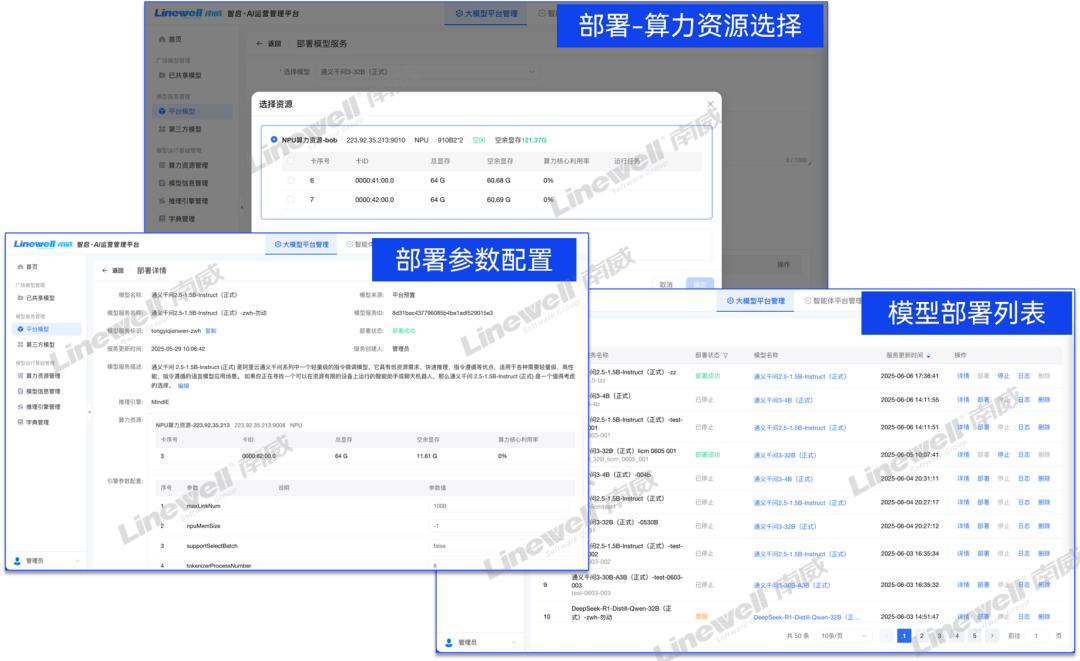Tick checkbox for card 7
The height and width of the screenshot is (661, 1080).
coord(291,200)
